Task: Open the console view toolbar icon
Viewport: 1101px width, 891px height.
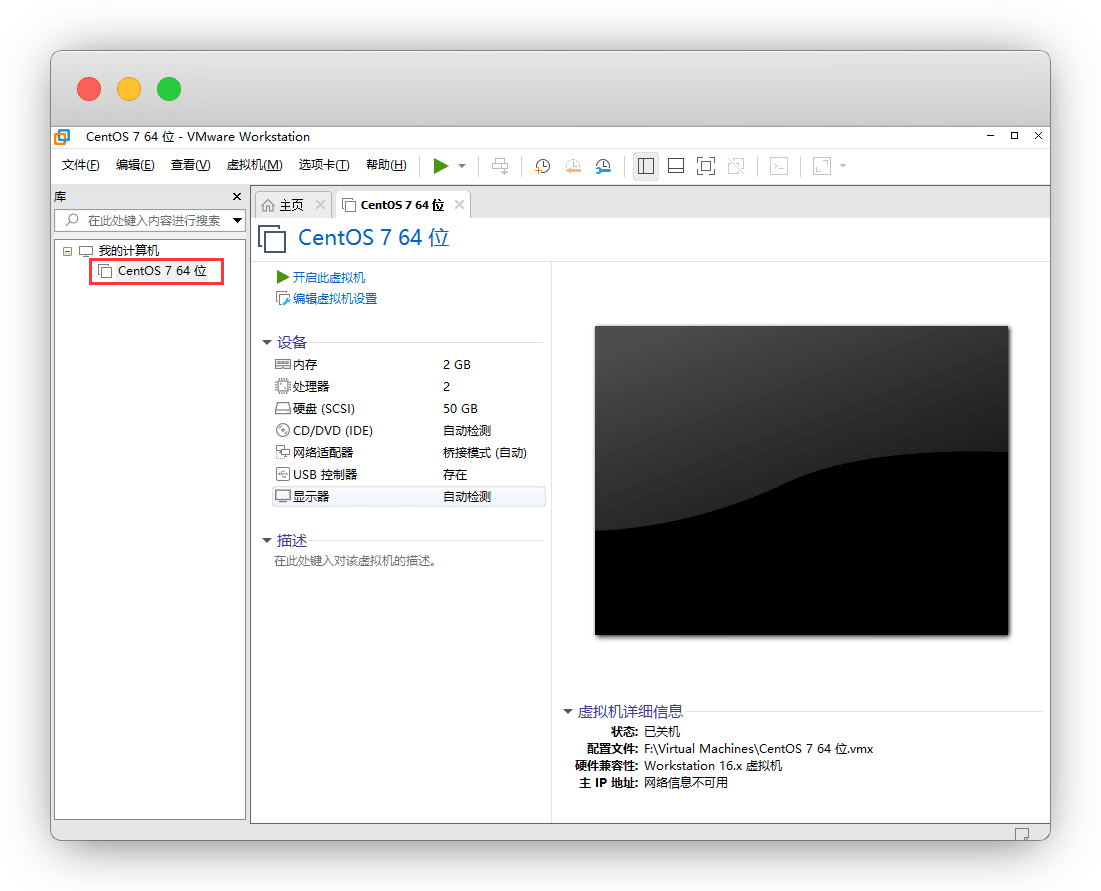Action: [x=779, y=166]
